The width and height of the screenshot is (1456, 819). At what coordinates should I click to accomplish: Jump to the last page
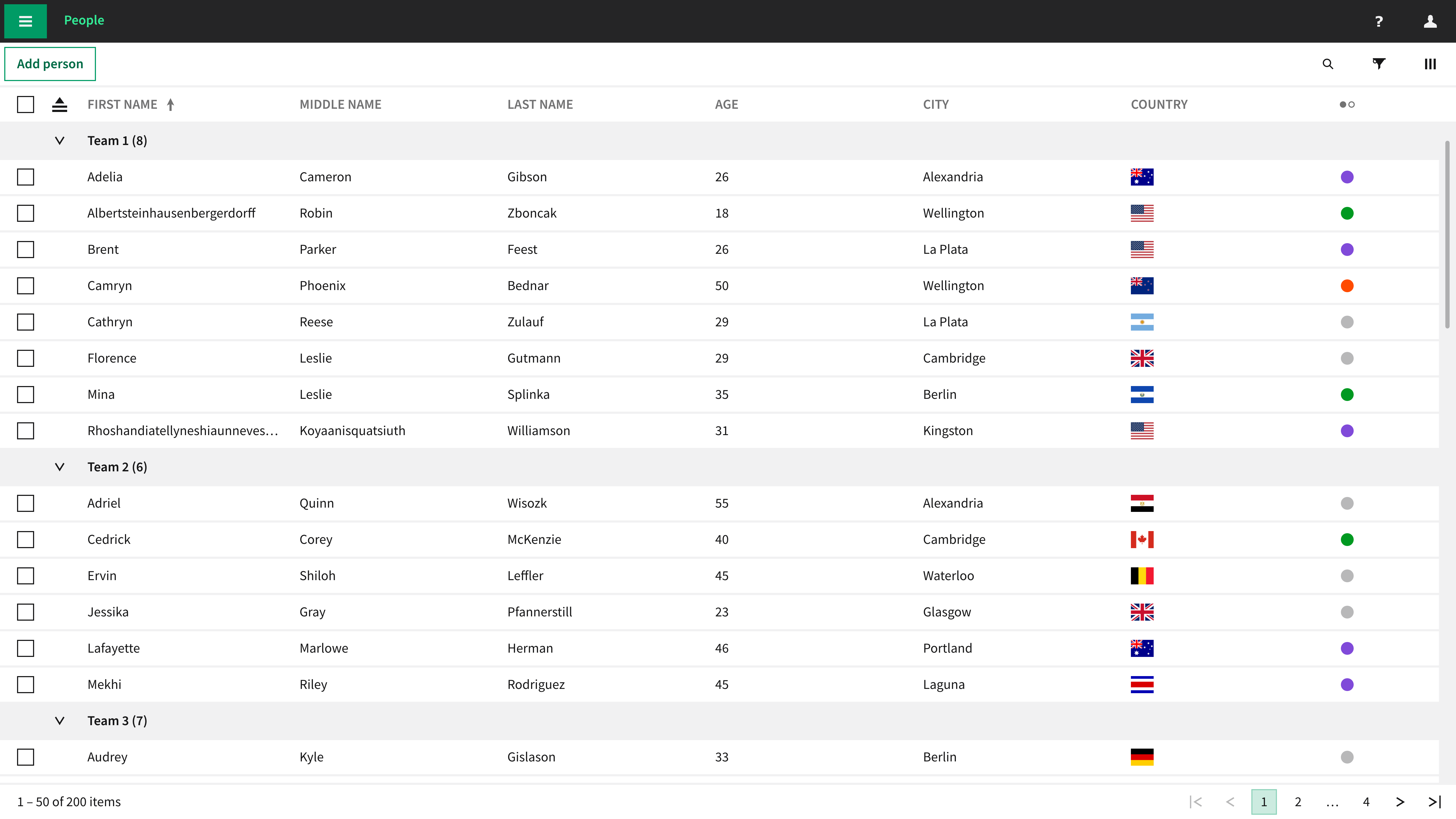pyautogui.click(x=1434, y=801)
